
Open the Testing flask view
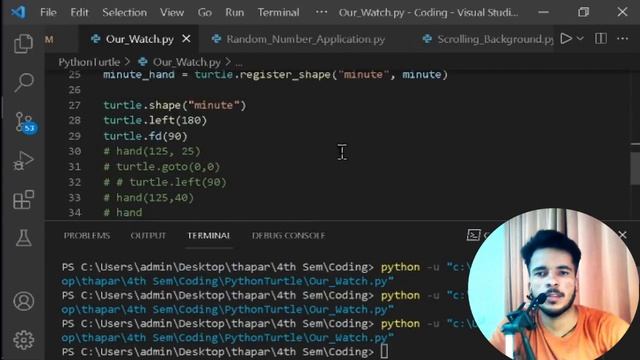tap(23, 238)
